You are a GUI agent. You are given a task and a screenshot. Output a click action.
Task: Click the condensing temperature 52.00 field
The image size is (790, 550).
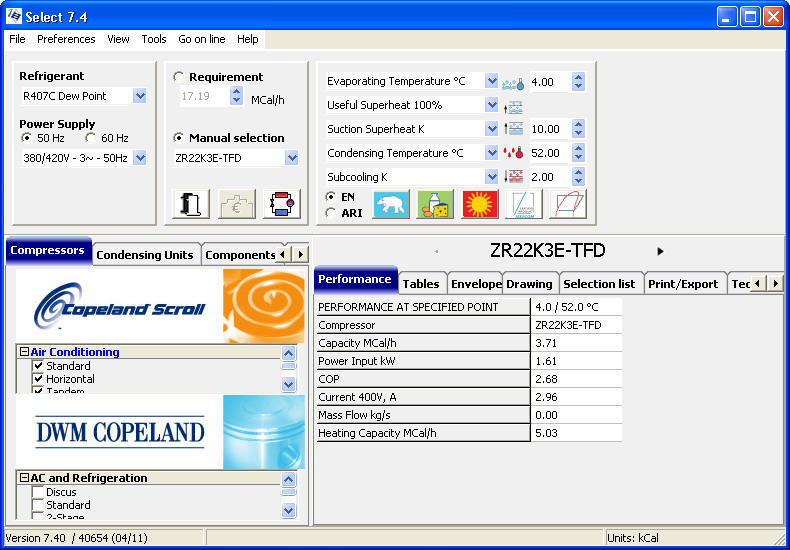click(549, 153)
